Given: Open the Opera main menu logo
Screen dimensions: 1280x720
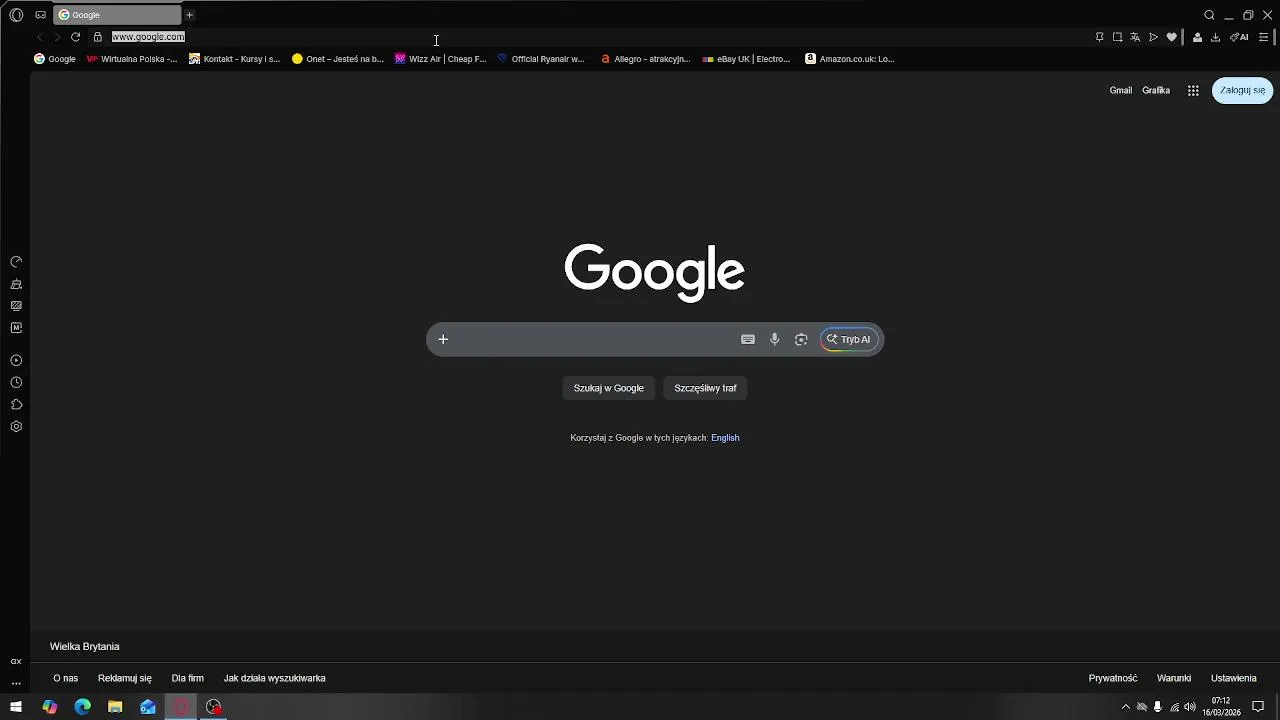Looking at the screenshot, I should [x=16, y=15].
